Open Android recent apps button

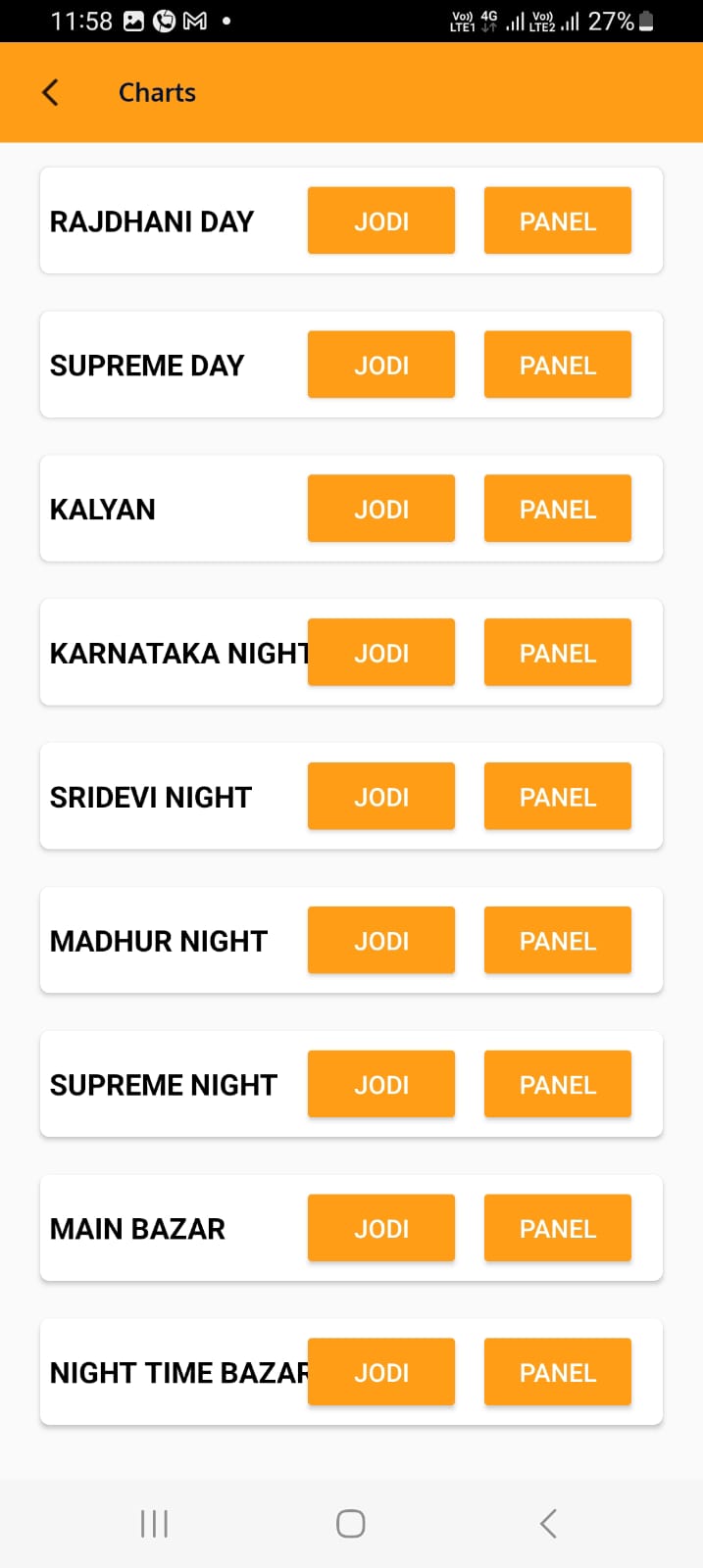point(154,1524)
